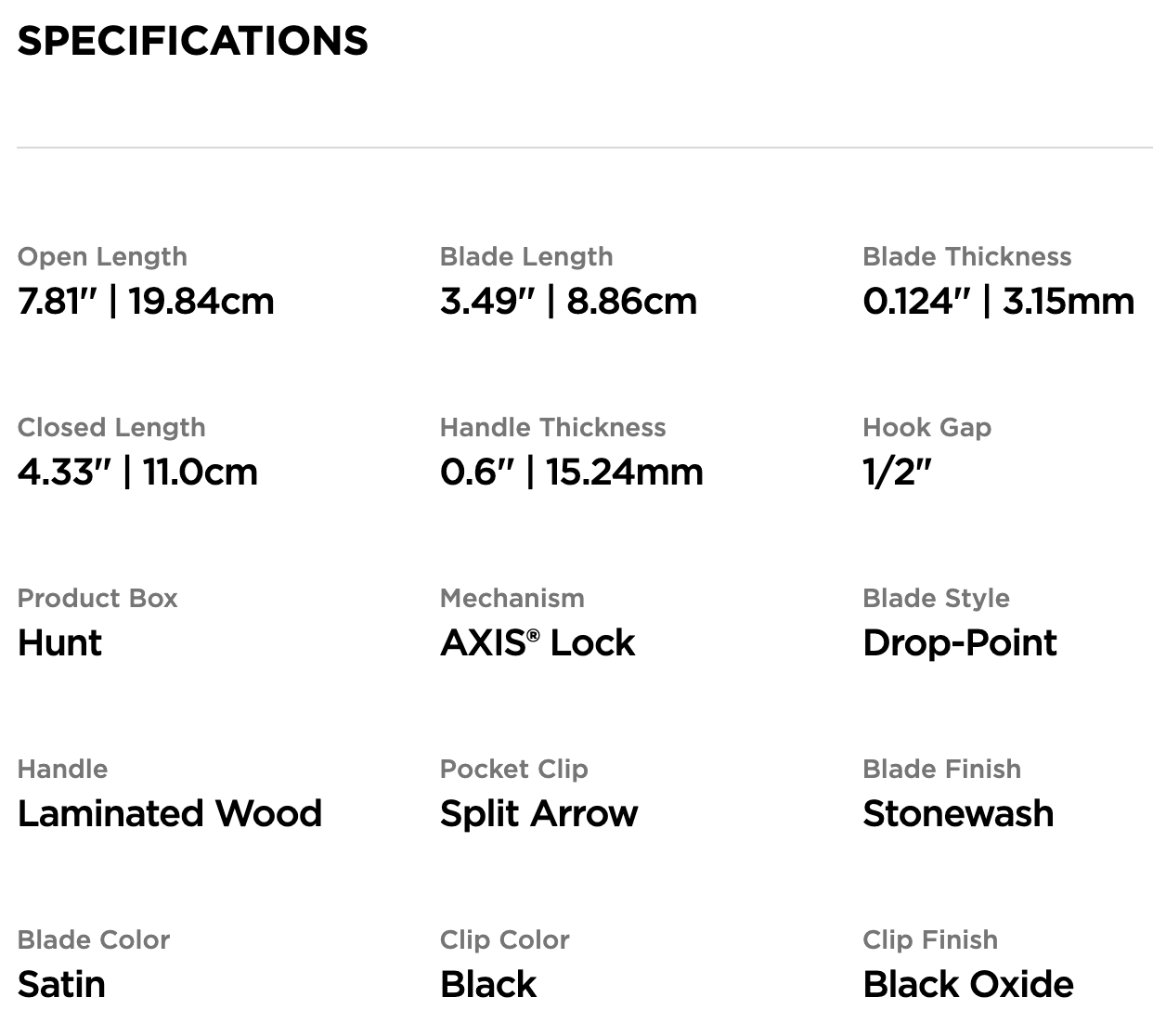The image size is (1153, 1036).
Task: Click the Drop-Point blade style value
Action: click(x=960, y=643)
